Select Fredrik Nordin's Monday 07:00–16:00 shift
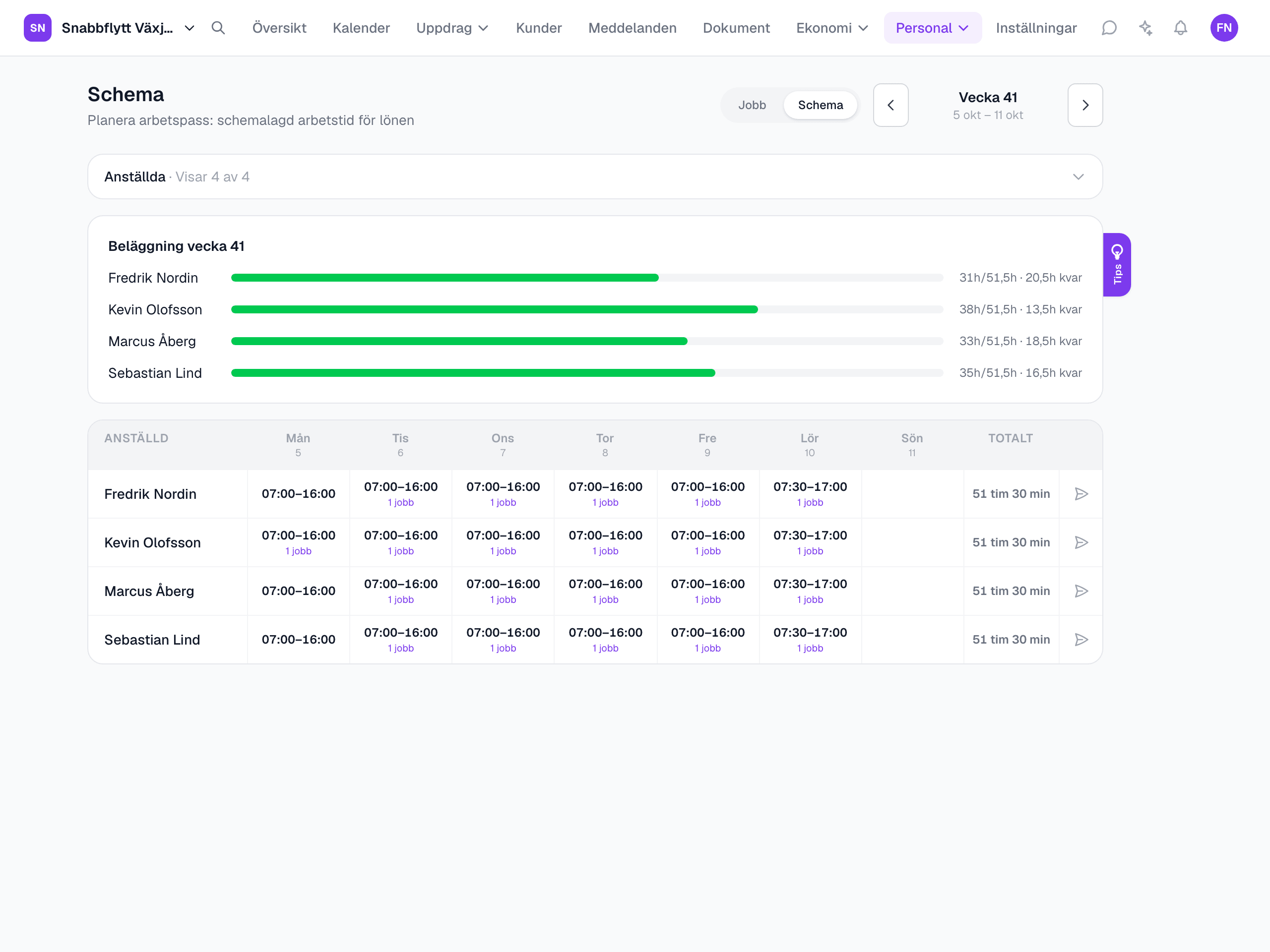Viewport: 1270px width, 952px height. point(298,493)
